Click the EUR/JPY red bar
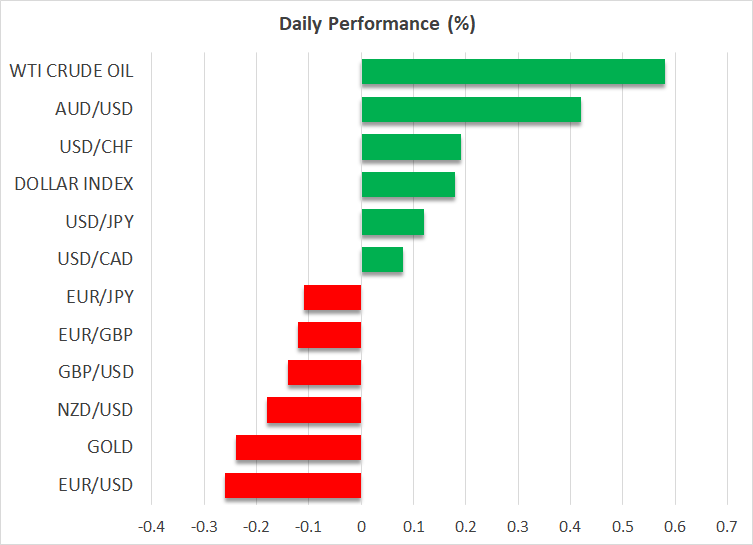The width and height of the screenshot is (753, 545). click(332, 297)
